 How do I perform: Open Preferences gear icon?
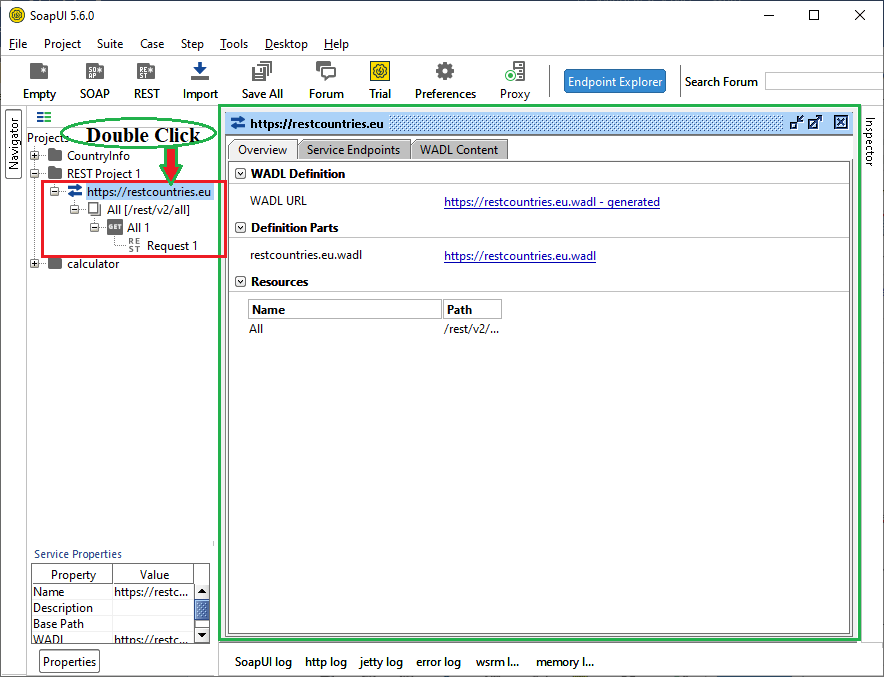pyautogui.click(x=445, y=72)
